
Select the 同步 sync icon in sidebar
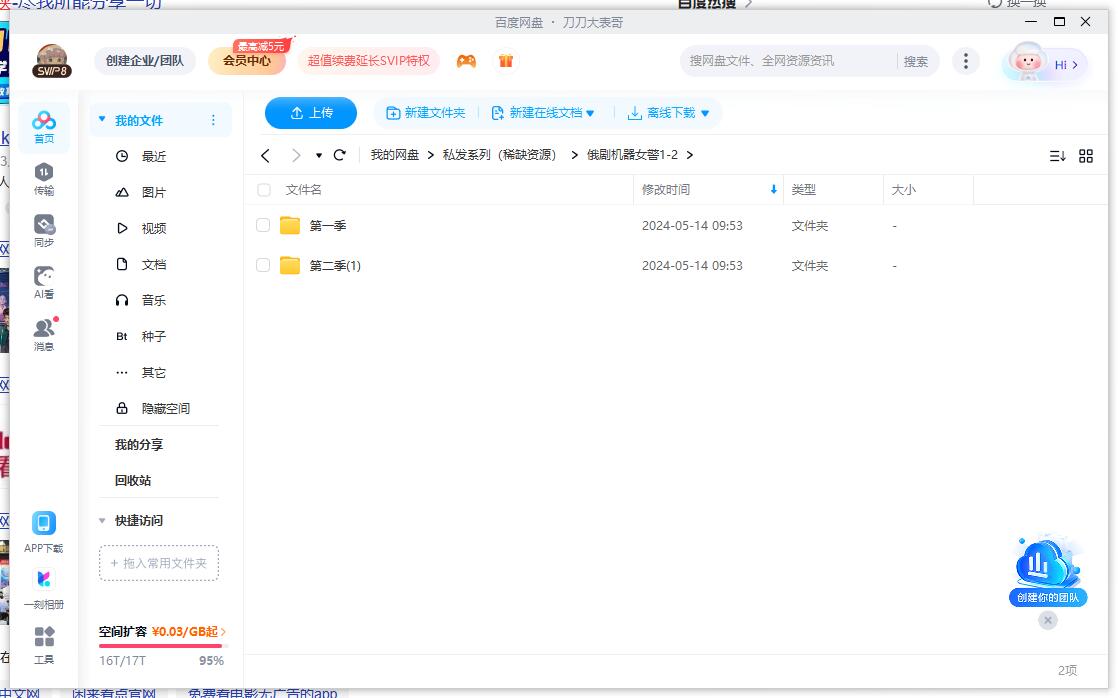tap(43, 228)
